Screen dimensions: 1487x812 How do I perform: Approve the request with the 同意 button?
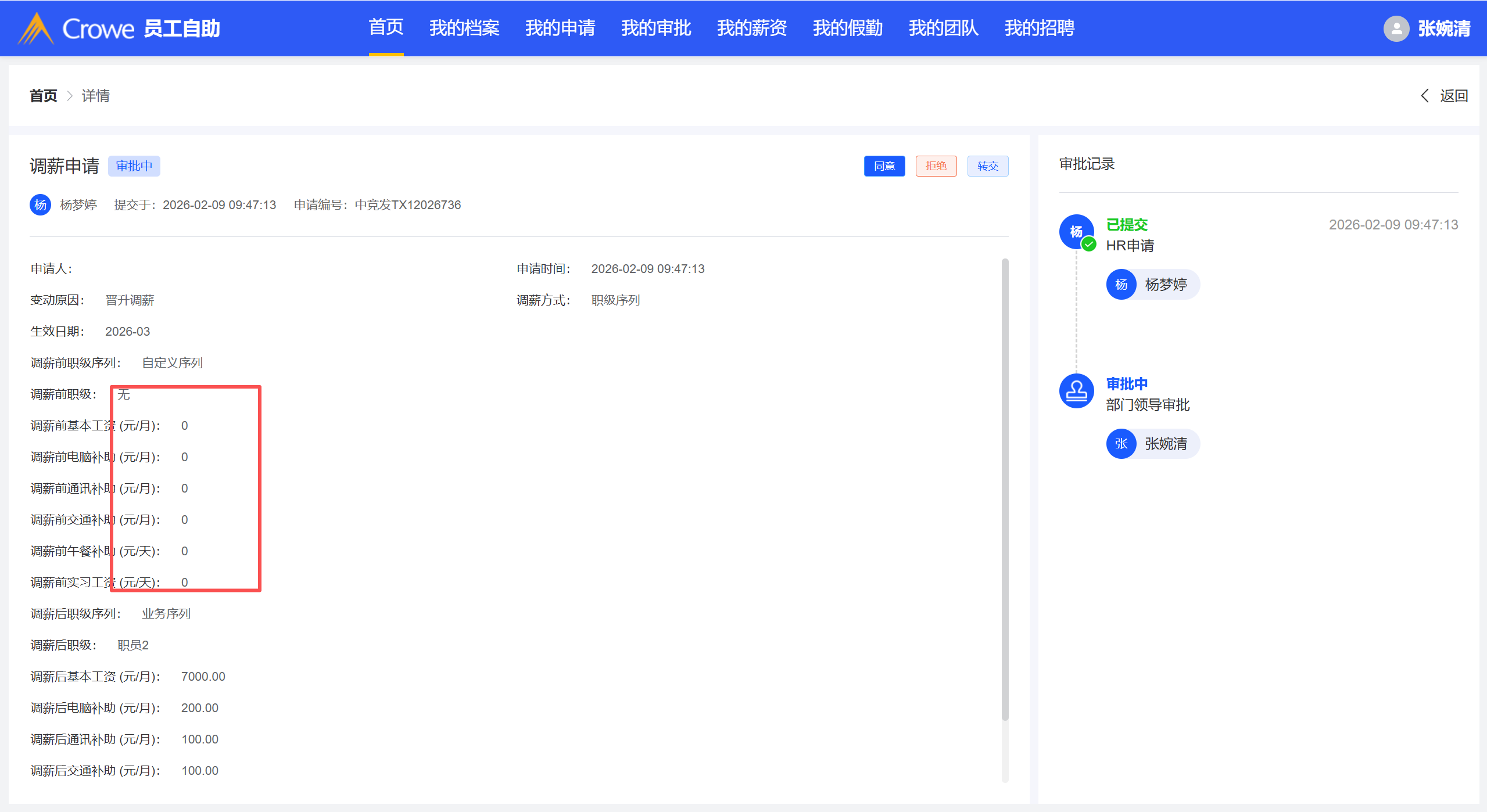(x=884, y=166)
